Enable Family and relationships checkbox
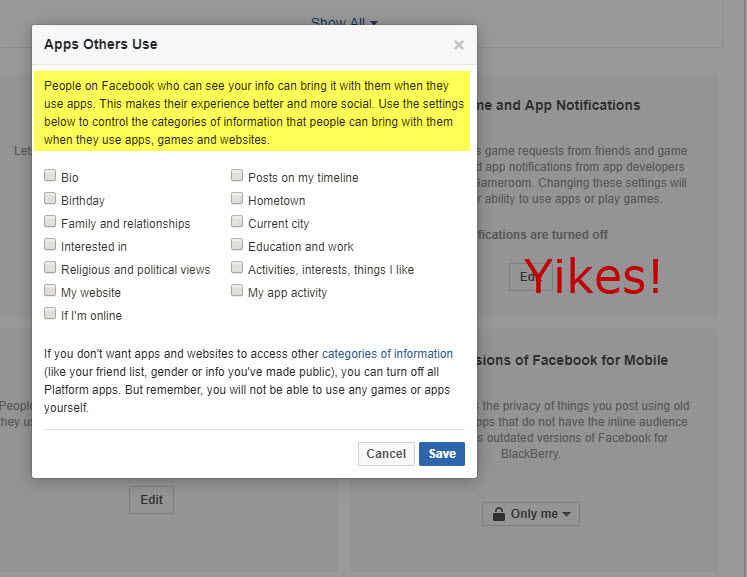Screen dimensions: 747x577 [50, 221]
